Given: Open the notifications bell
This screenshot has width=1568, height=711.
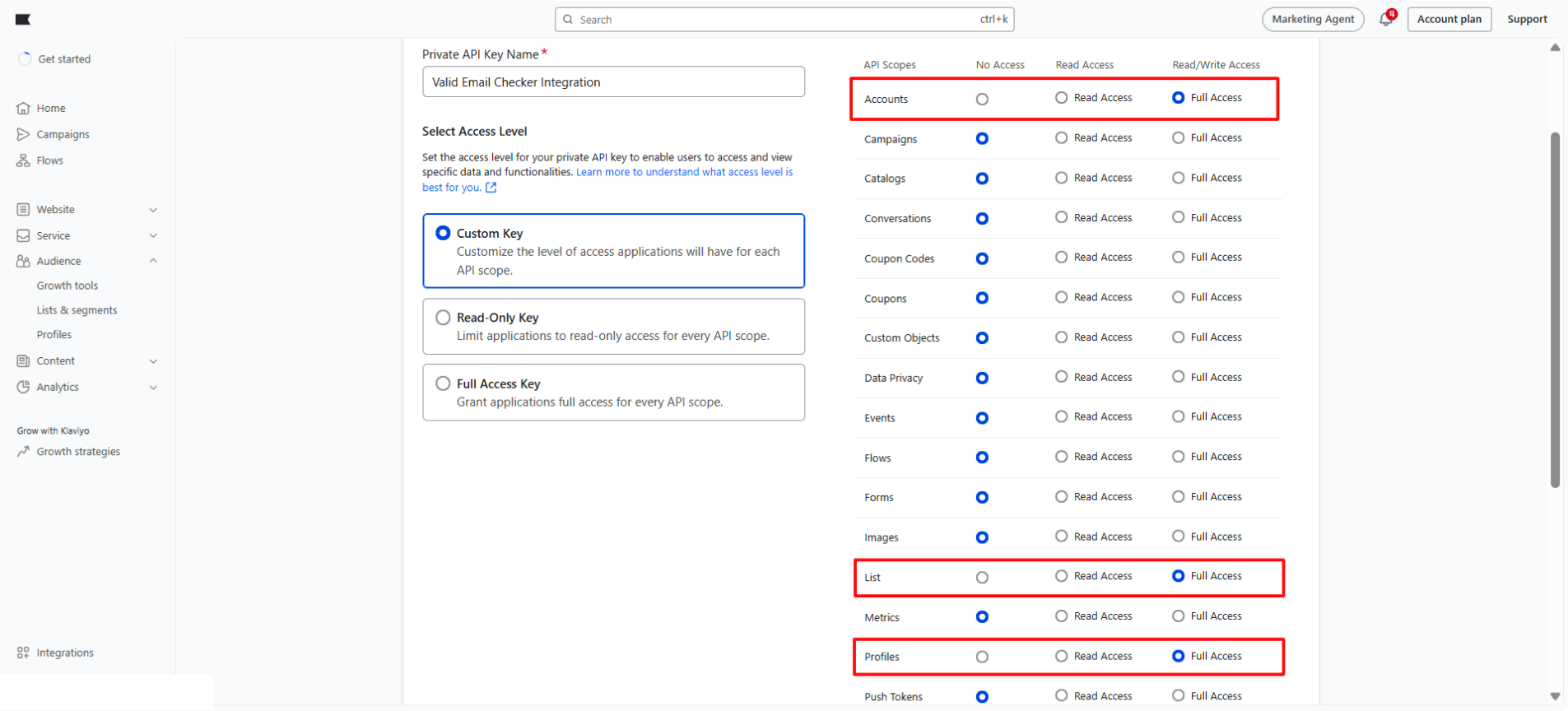Looking at the screenshot, I should [1386, 19].
